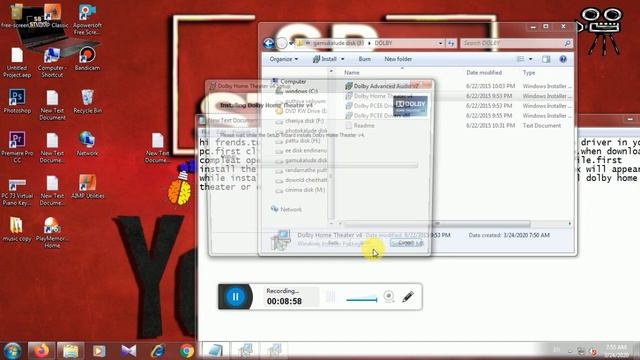Screen dimensions: 640x360
Task: Open Bandicam desktop icon
Action: click(x=87, y=60)
